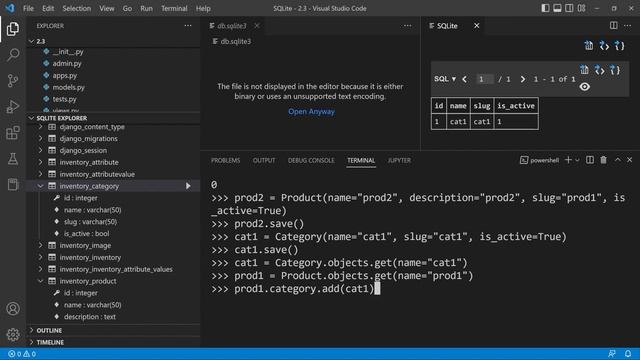Collapse the inventory_product table
640x360 pixels.
click(40, 281)
